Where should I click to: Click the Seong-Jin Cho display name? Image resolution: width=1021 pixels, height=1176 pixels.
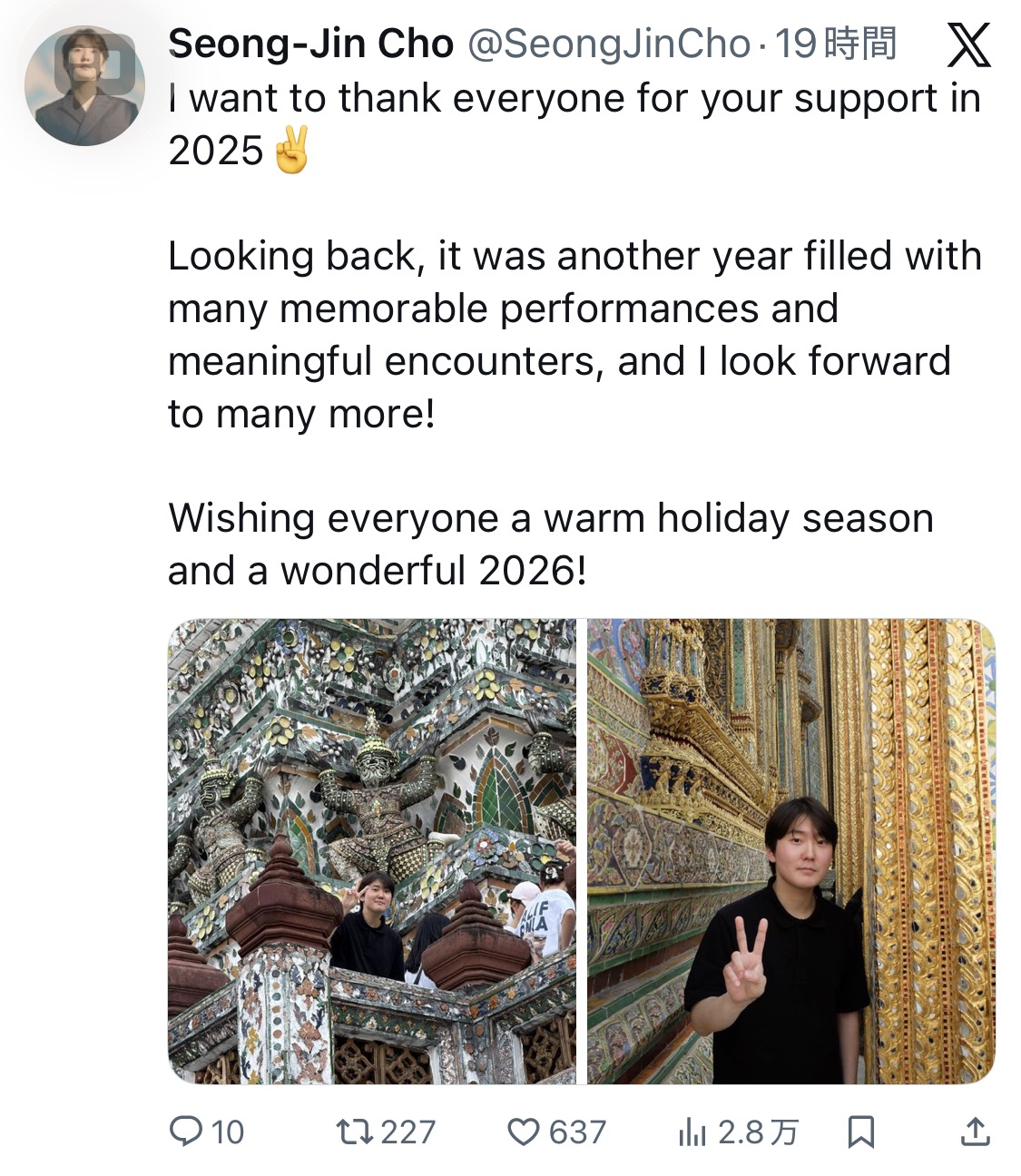pyautogui.click(x=310, y=44)
